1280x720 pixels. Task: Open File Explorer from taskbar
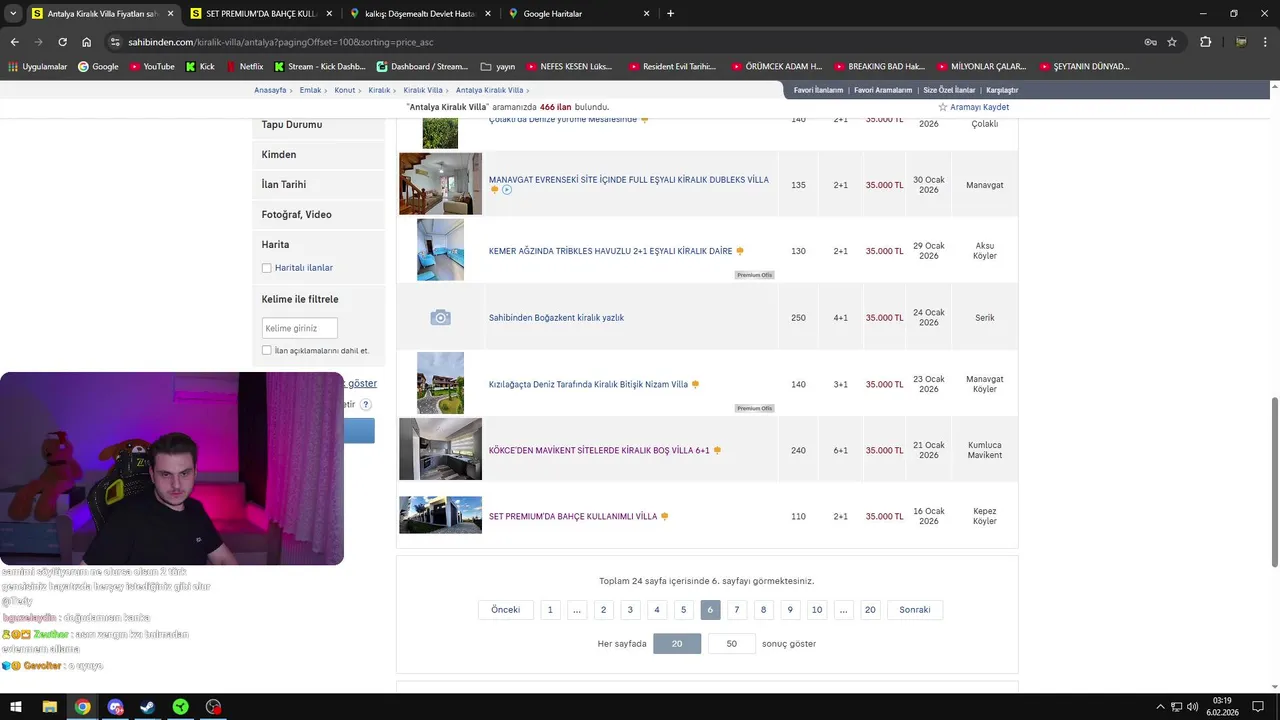(49, 707)
